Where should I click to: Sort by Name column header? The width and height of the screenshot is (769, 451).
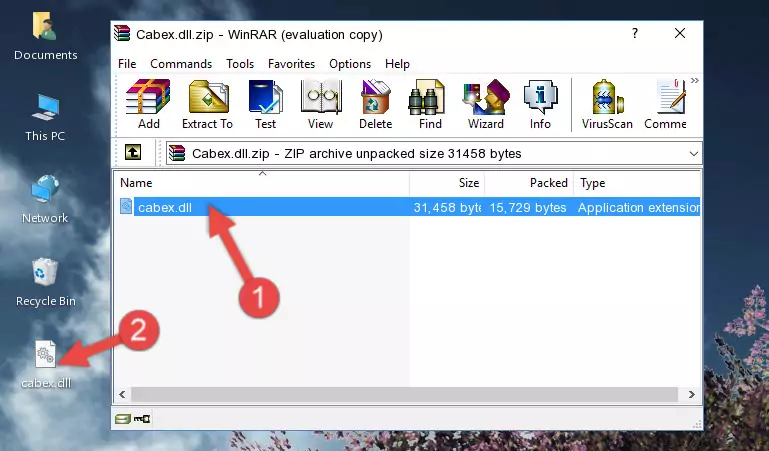pyautogui.click(x=262, y=183)
